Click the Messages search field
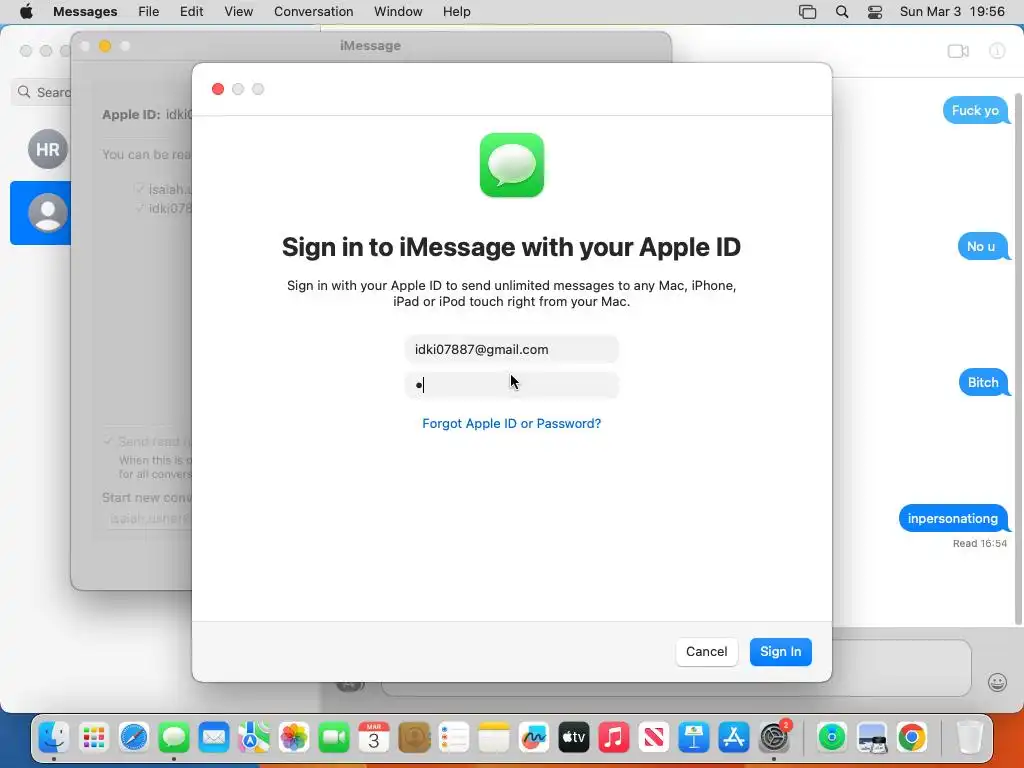The image size is (1024, 768). pos(42,92)
